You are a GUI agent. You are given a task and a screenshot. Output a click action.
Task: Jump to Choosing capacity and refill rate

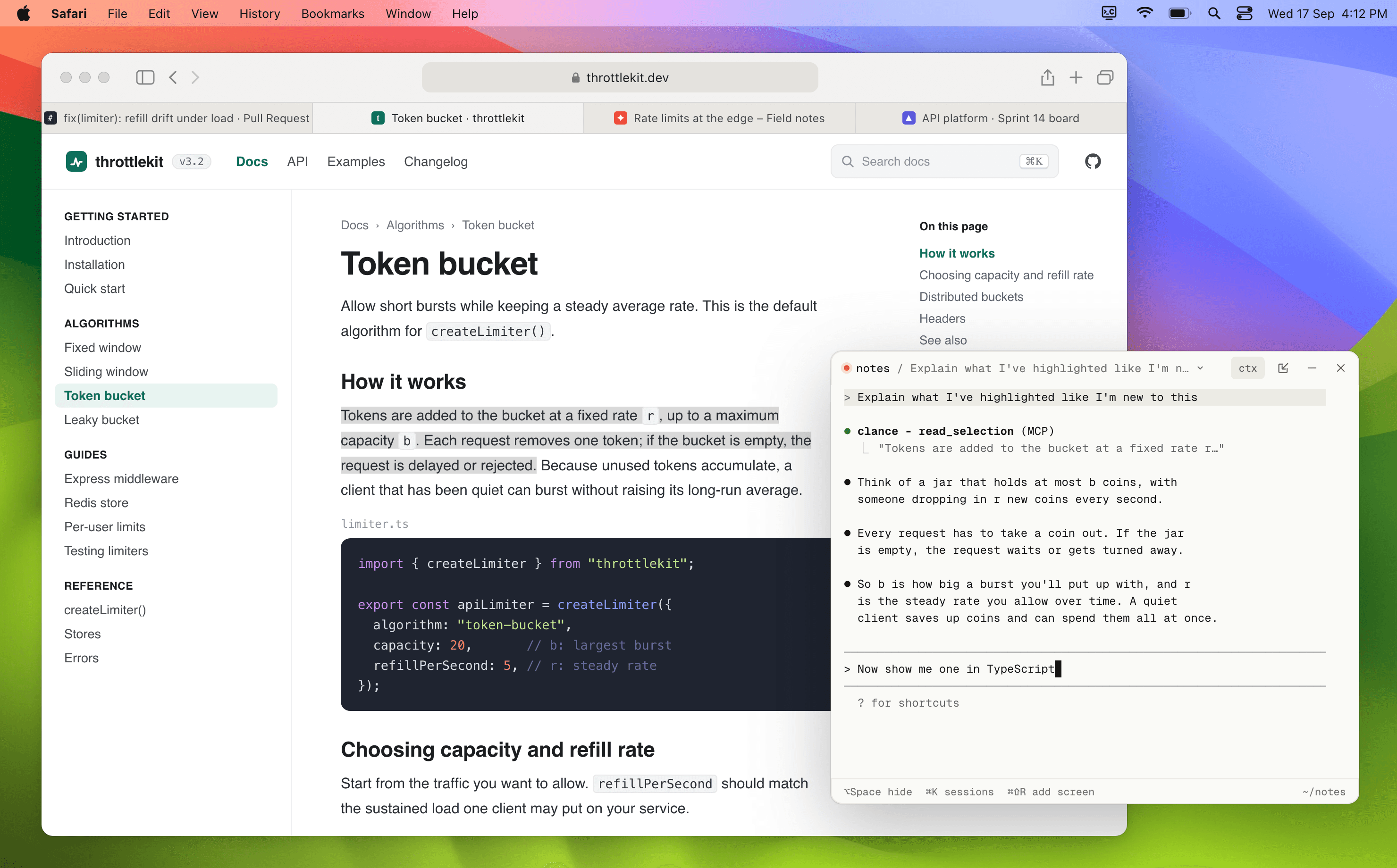coord(1006,275)
